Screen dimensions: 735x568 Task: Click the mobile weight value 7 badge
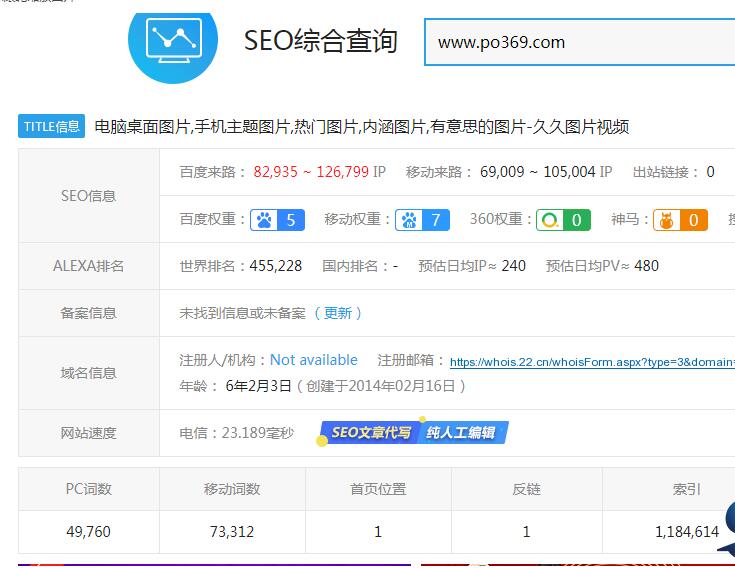(435, 220)
